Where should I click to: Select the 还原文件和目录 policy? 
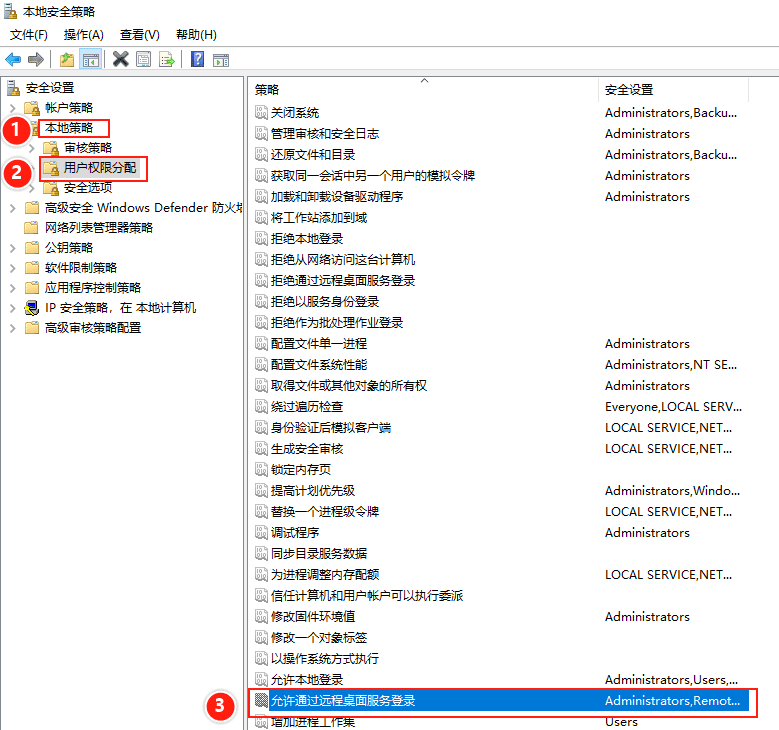point(312,155)
